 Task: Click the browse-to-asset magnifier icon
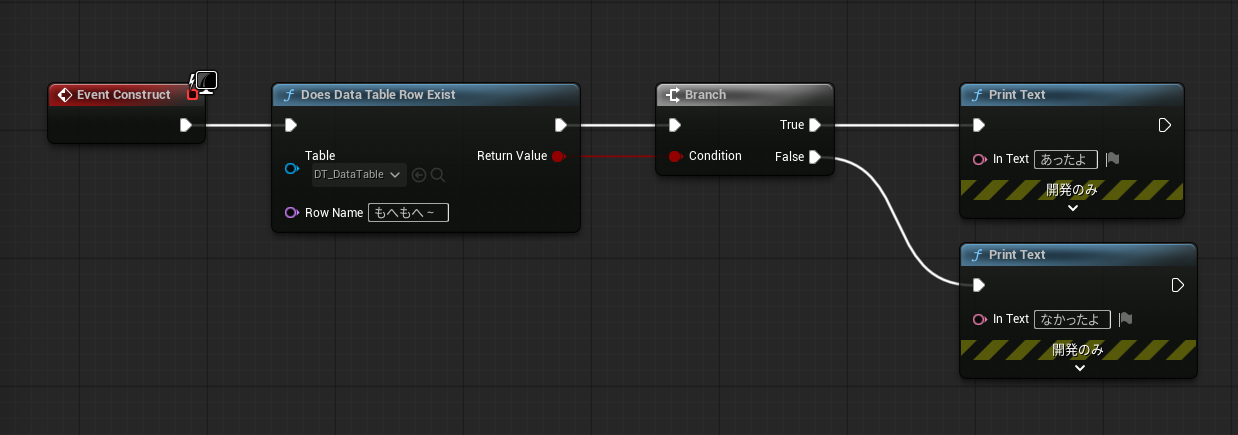[x=438, y=175]
